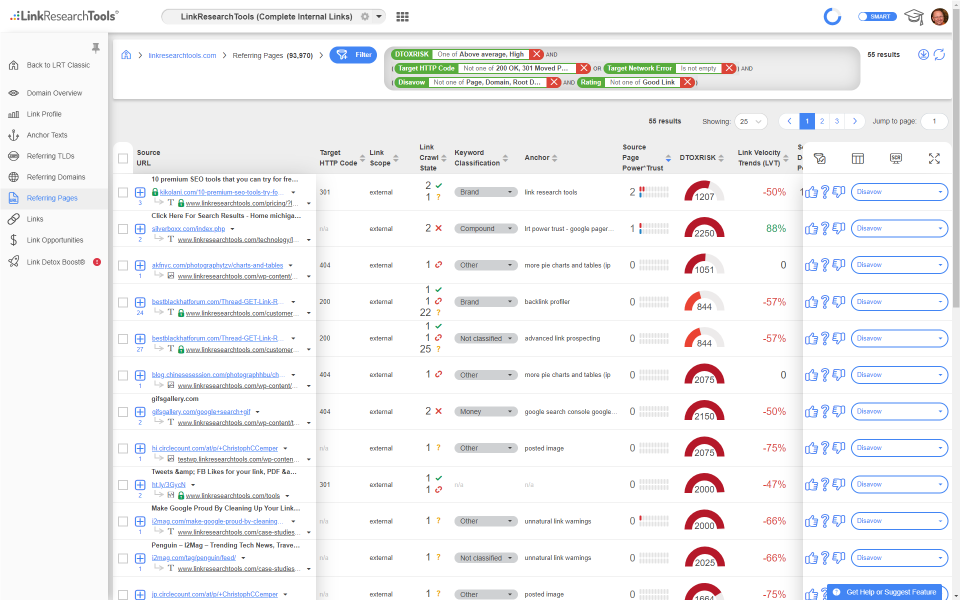Refresh the results list
This screenshot has width=960, height=600.
tap(940, 54)
